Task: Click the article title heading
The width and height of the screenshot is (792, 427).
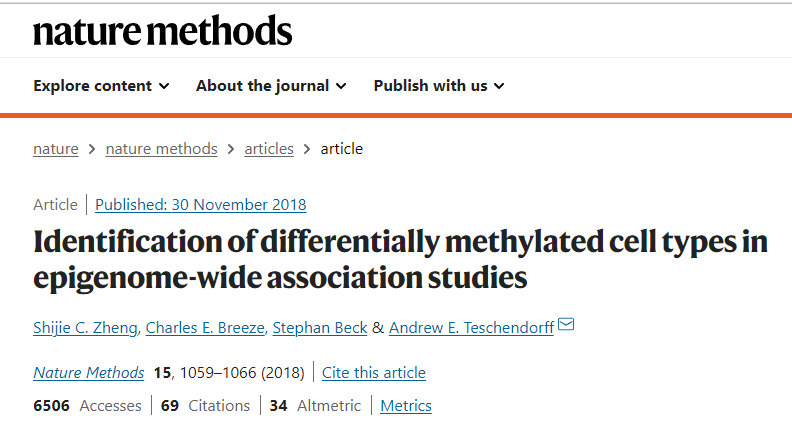Action: tap(401, 259)
